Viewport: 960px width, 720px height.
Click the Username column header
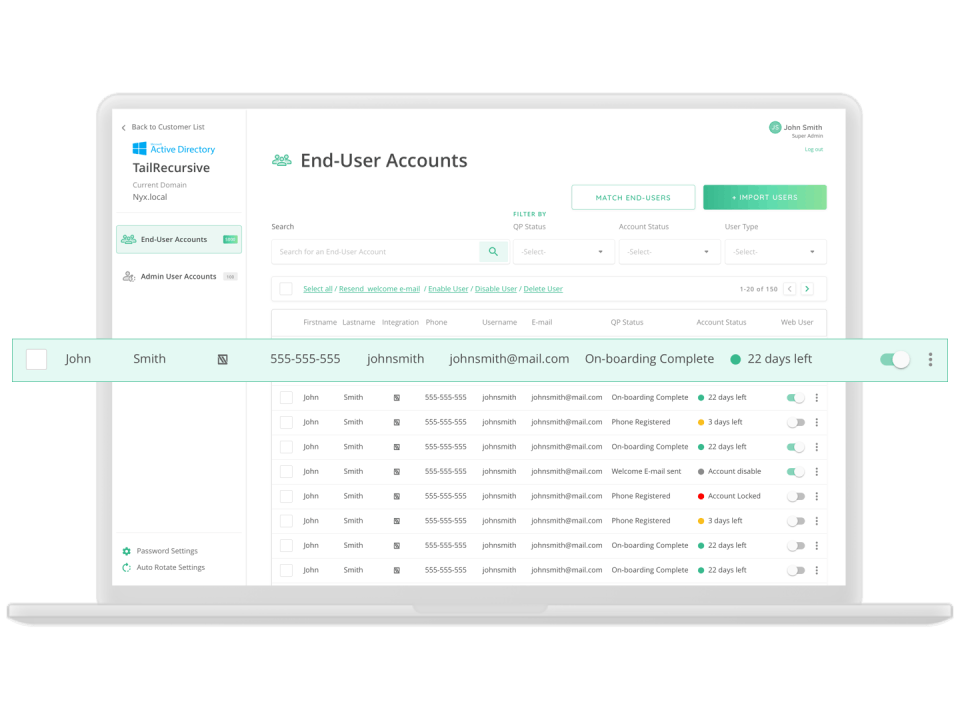(x=500, y=322)
